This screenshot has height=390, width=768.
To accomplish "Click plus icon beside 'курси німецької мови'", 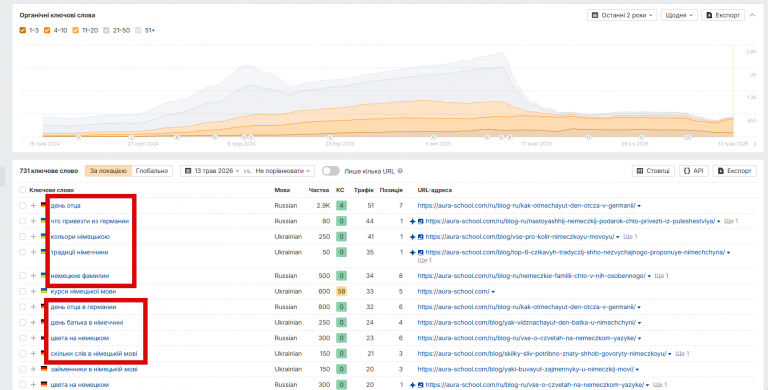I will coord(33,292).
